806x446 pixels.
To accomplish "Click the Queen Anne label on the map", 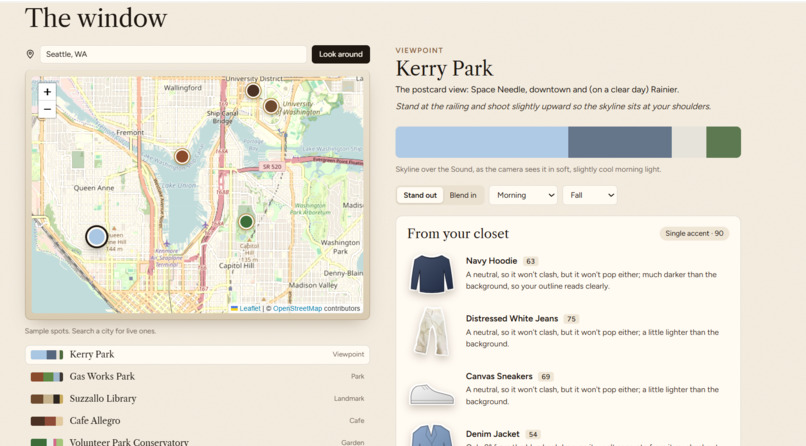I will [94, 188].
